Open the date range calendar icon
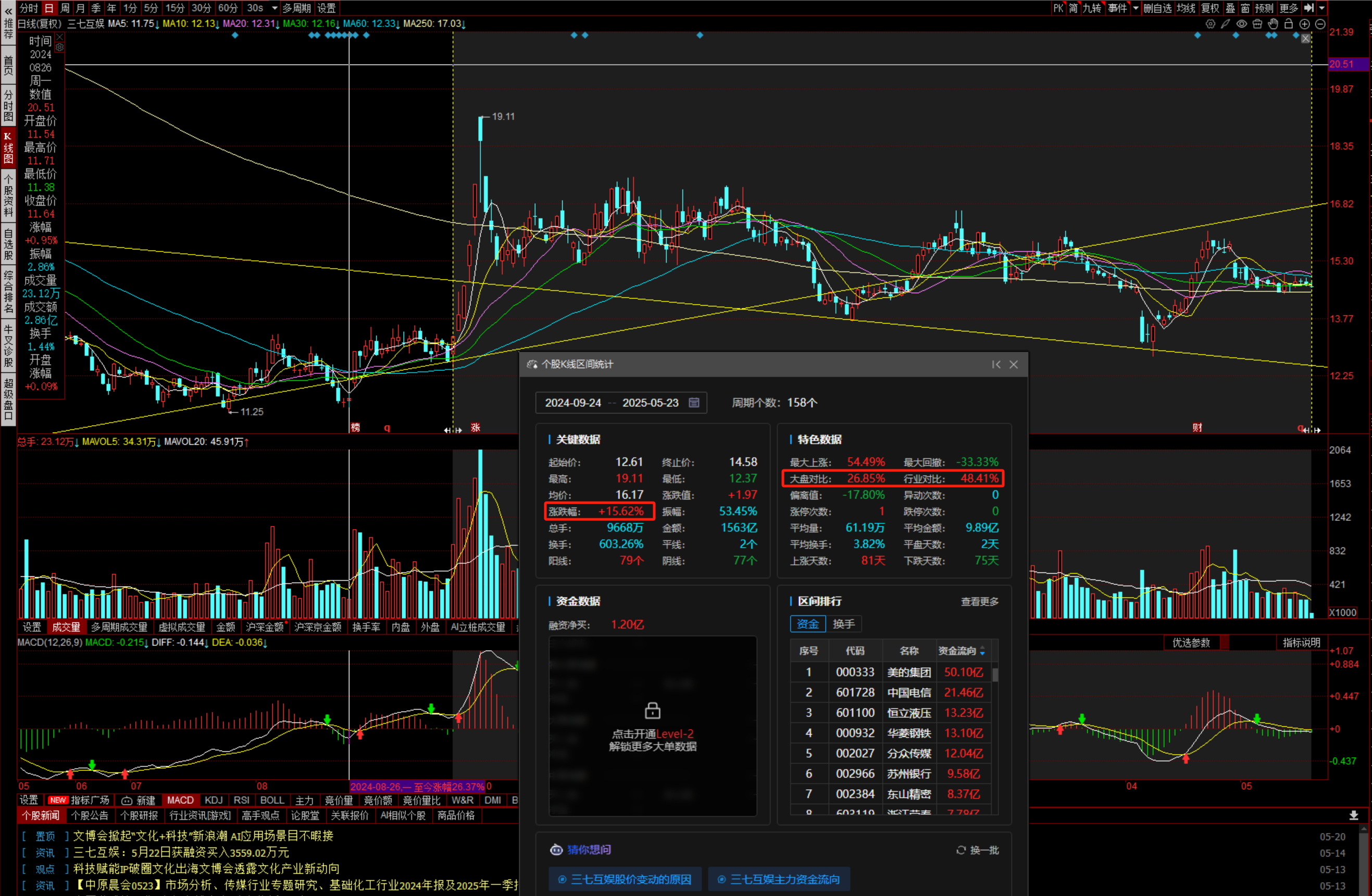 pyautogui.click(x=694, y=403)
